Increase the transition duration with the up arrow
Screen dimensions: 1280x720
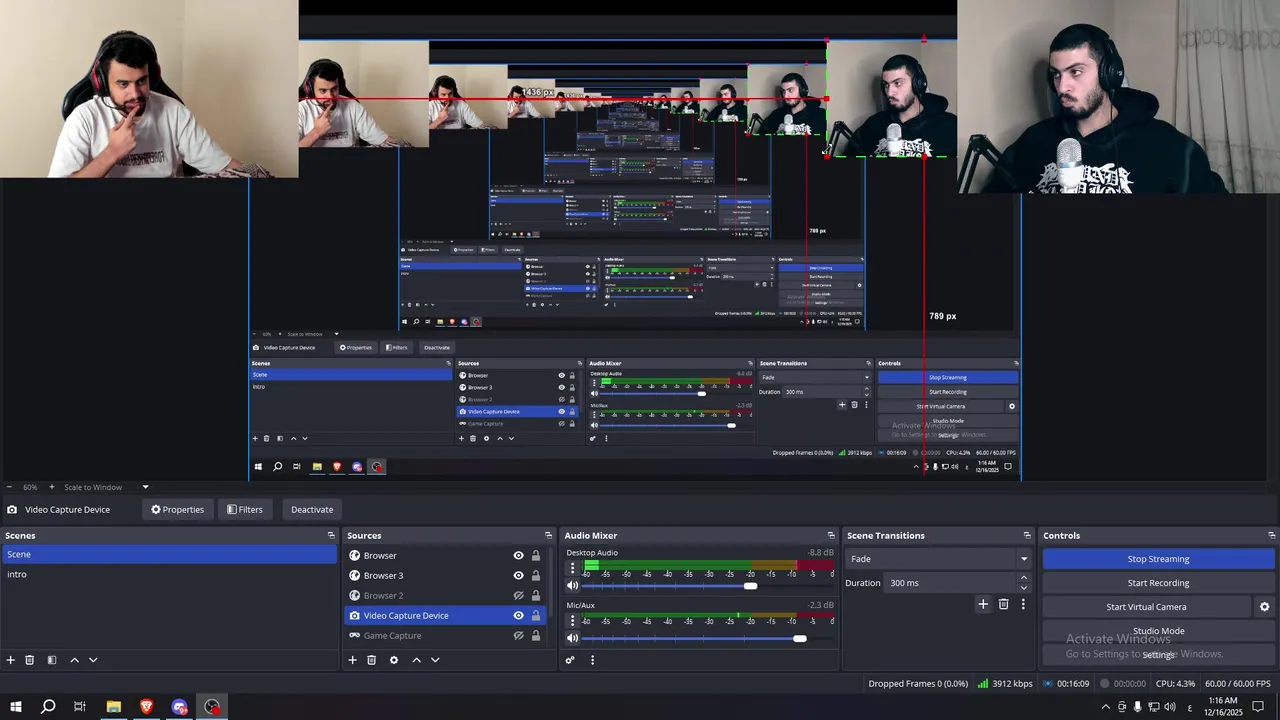point(1023,578)
